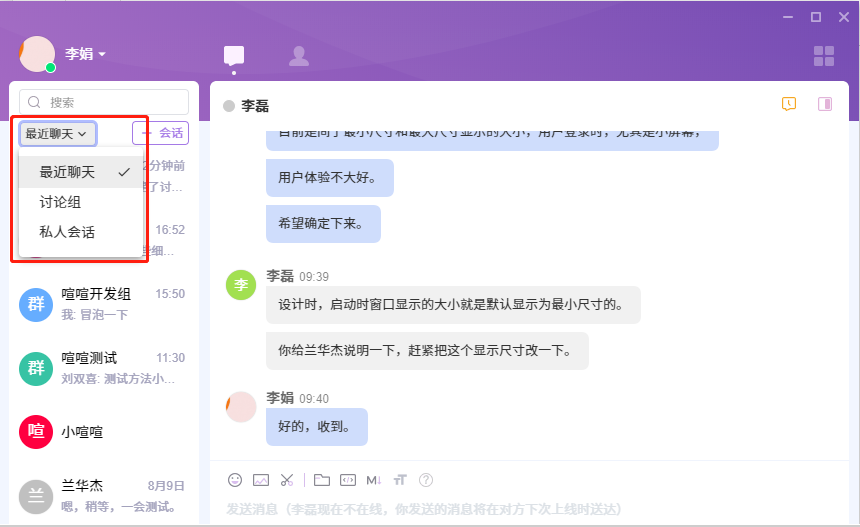Click the help question mark icon

(426, 480)
